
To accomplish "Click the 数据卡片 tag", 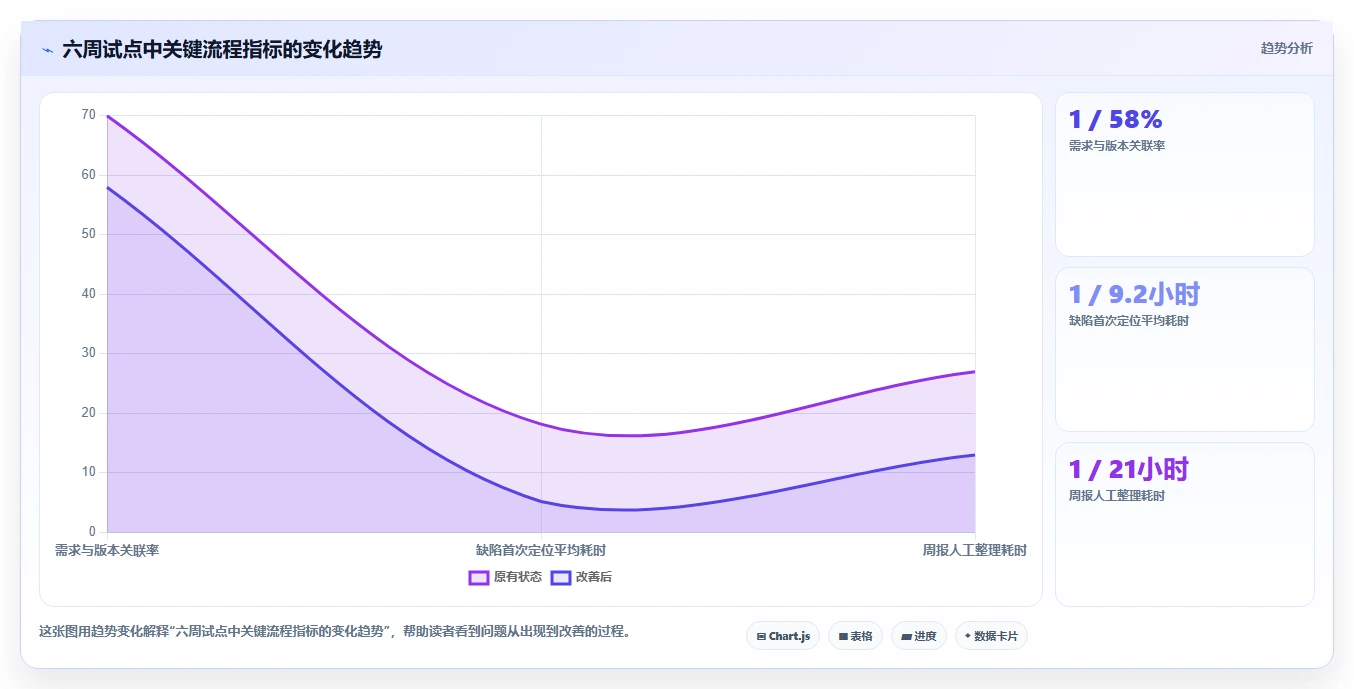I will click(x=991, y=636).
